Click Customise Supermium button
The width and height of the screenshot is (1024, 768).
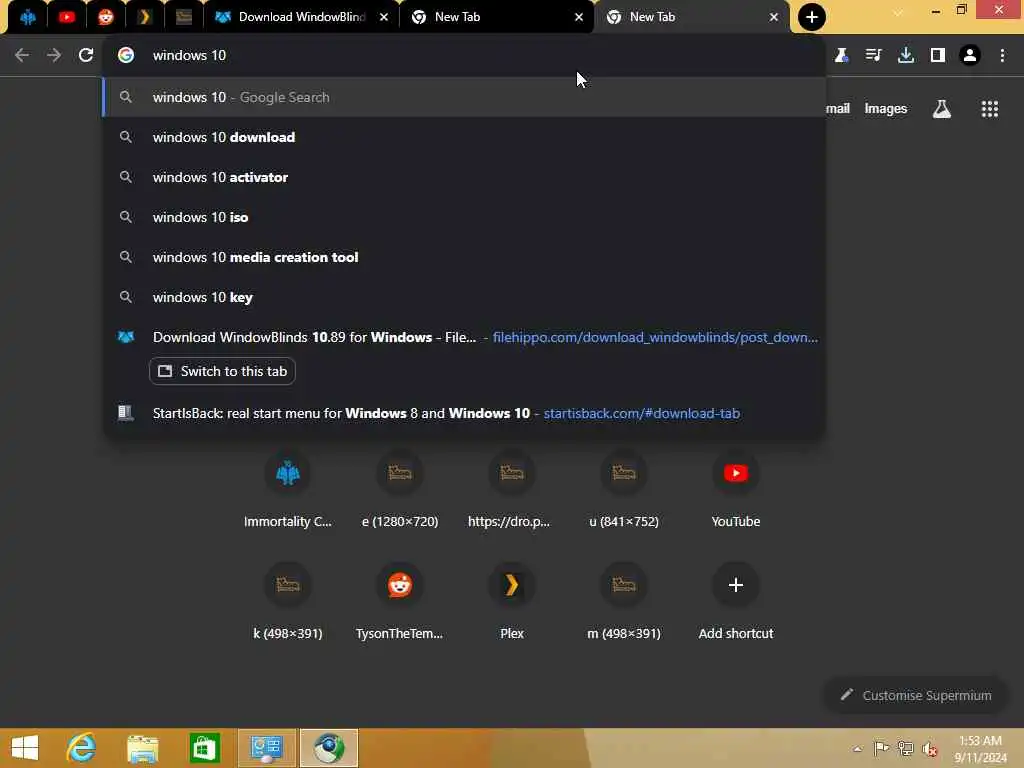[x=916, y=695]
